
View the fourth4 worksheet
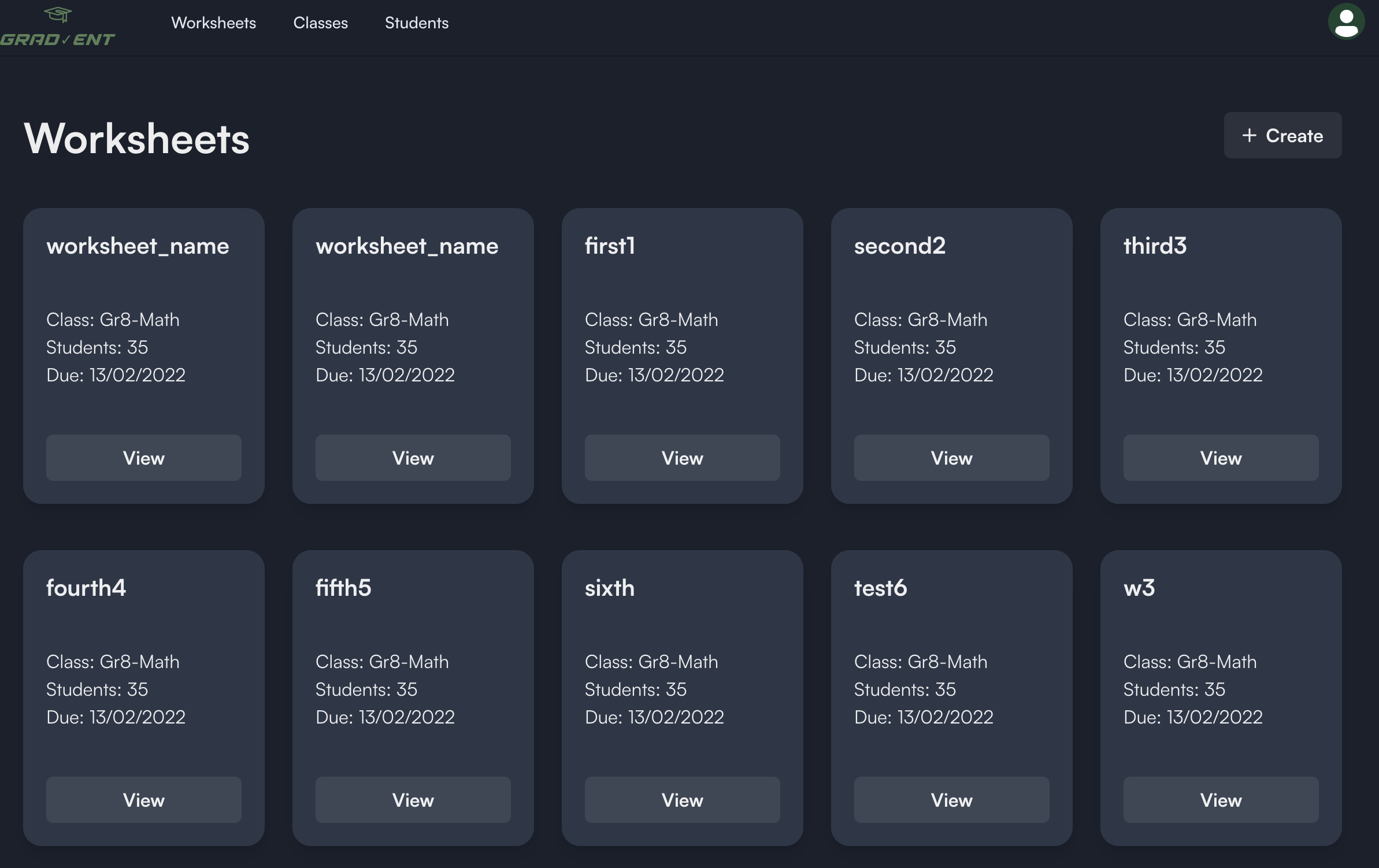tap(144, 800)
